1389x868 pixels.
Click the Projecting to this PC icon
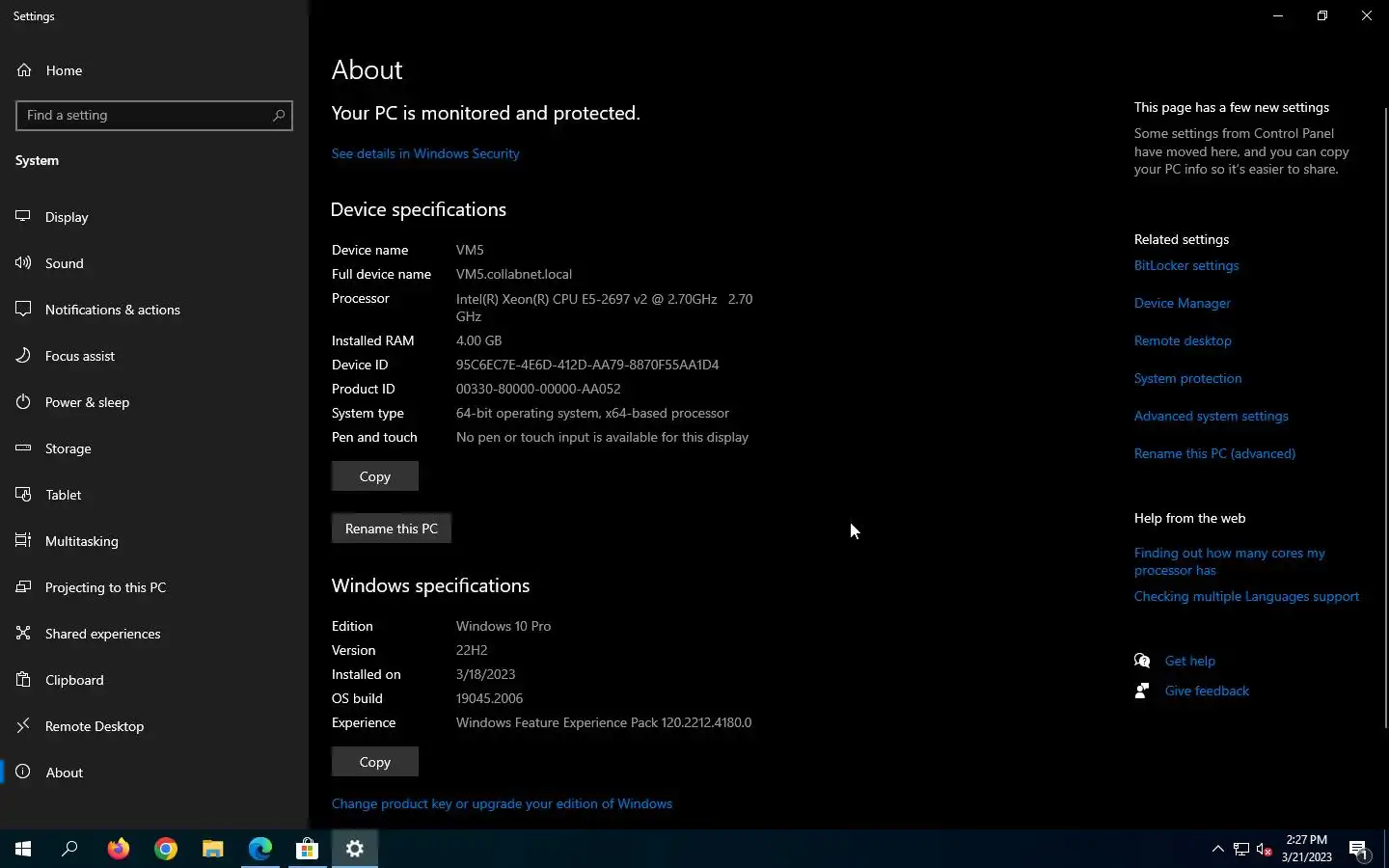[x=24, y=587]
